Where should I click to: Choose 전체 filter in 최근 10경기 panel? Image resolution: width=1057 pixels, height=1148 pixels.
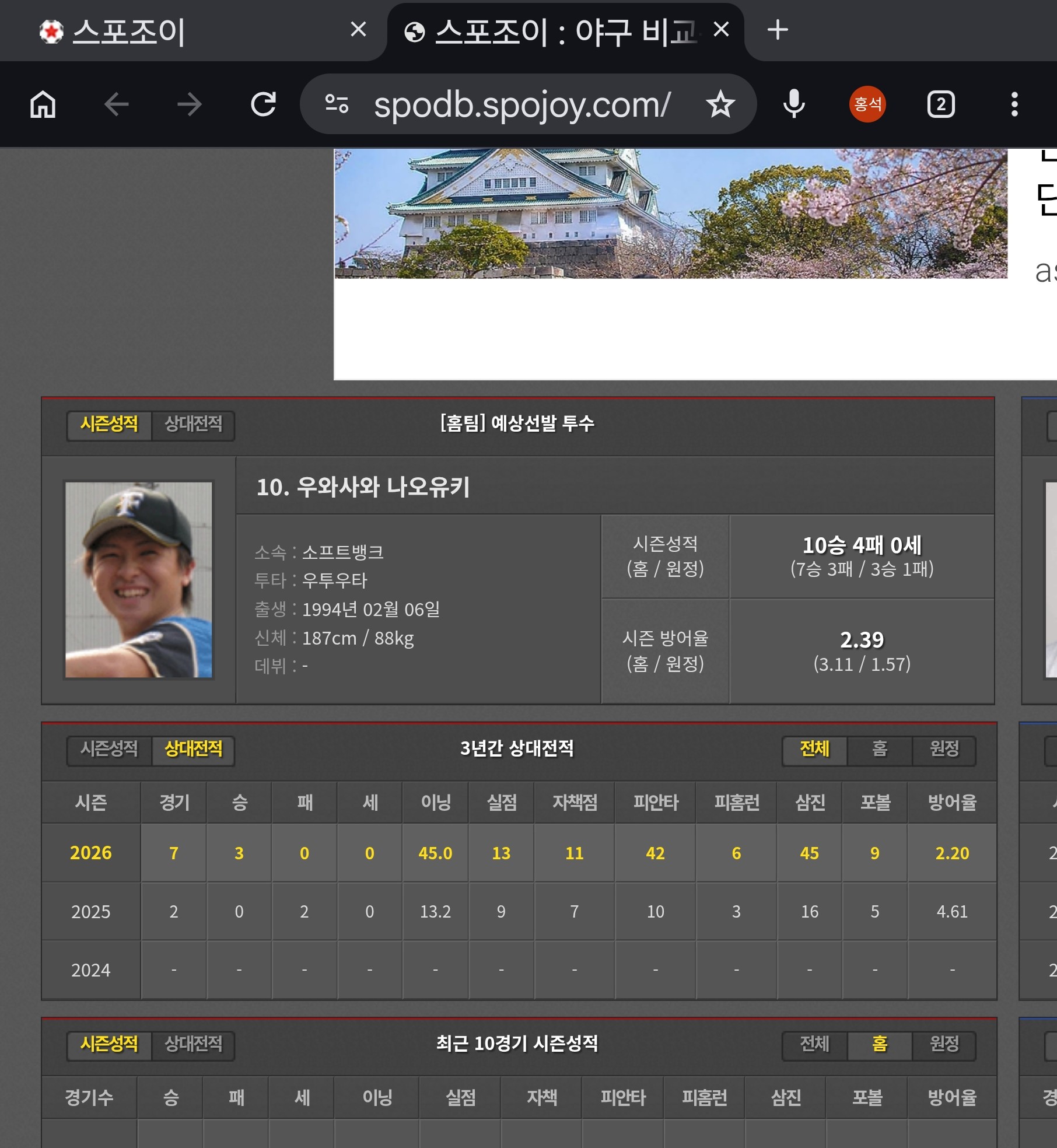pos(814,1044)
